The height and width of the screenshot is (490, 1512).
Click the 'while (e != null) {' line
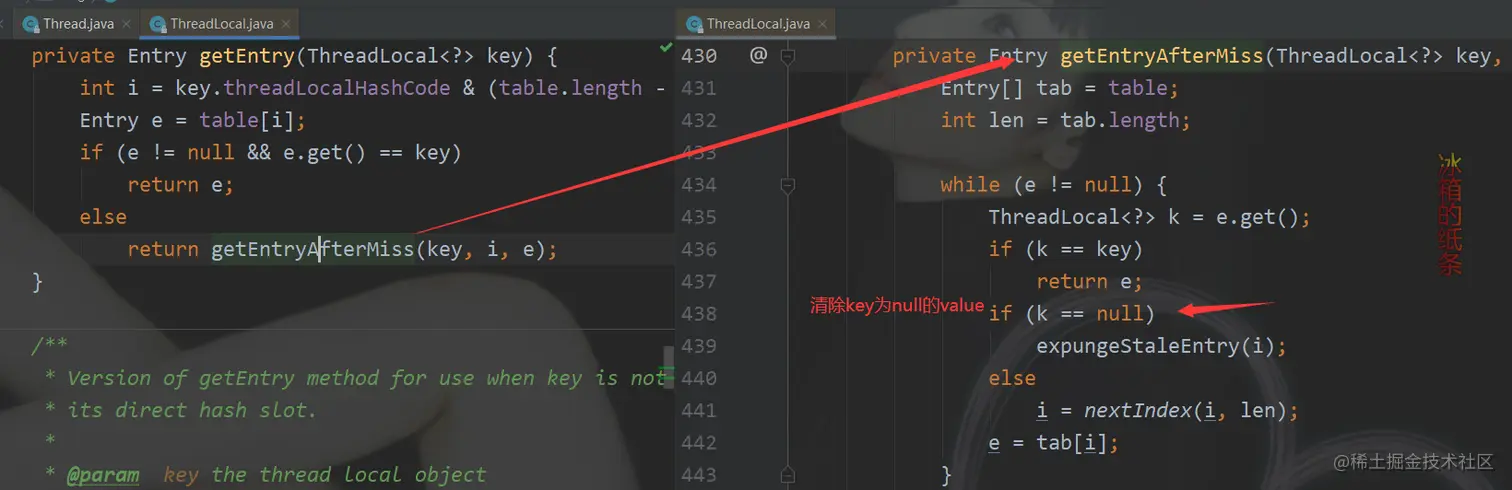pos(1054,185)
